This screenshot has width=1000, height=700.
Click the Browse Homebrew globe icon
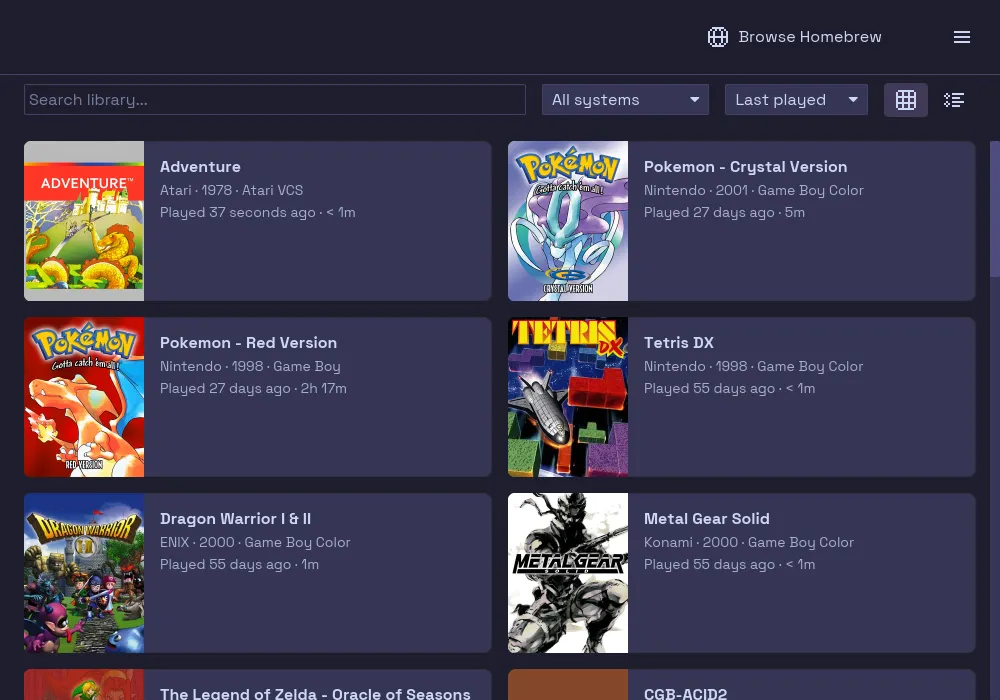[x=717, y=37]
